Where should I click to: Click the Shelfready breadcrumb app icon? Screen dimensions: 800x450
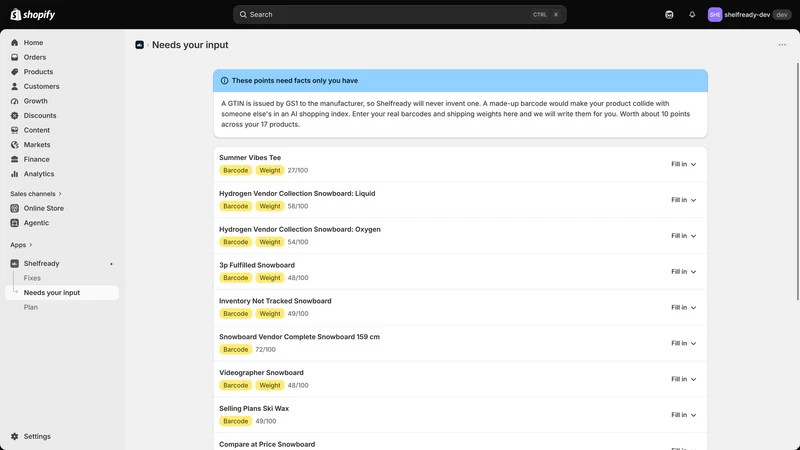point(139,45)
